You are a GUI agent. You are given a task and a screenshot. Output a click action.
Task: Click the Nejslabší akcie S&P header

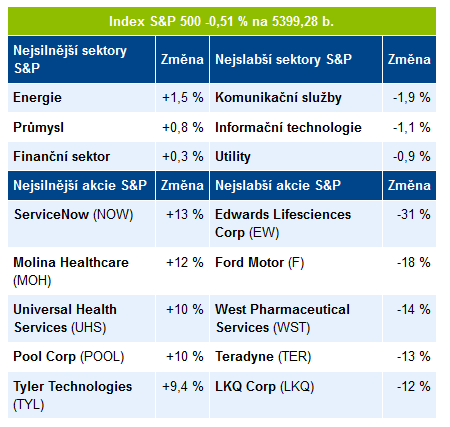[x=296, y=185]
